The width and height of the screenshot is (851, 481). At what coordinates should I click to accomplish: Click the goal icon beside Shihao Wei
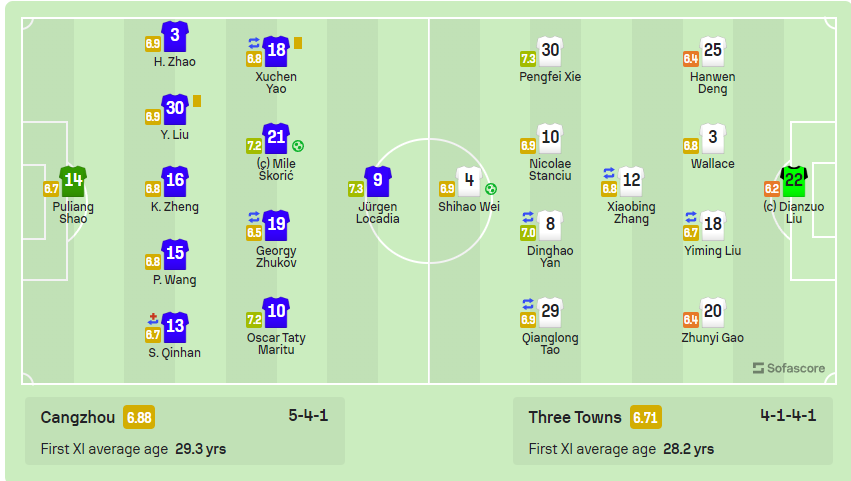click(x=491, y=189)
